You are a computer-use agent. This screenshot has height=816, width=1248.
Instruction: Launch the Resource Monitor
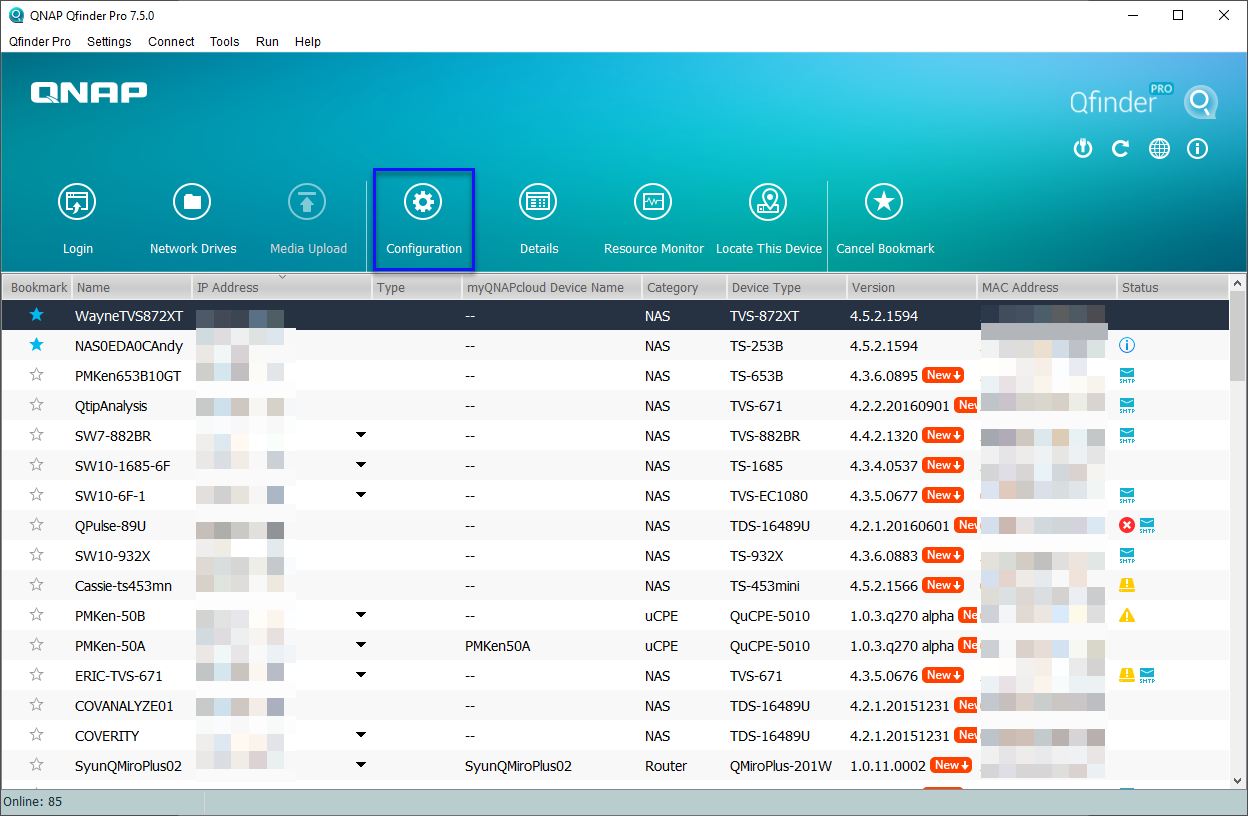coord(653,202)
